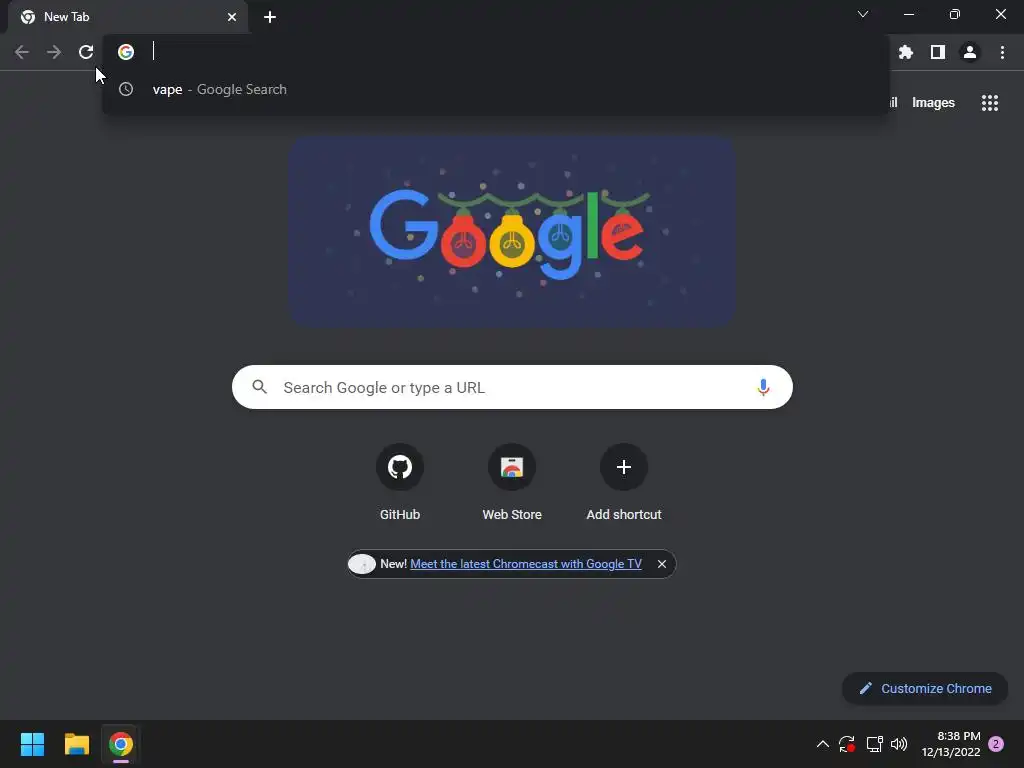Start voice search with microphone icon
The image size is (1024, 768).
coord(763,387)
